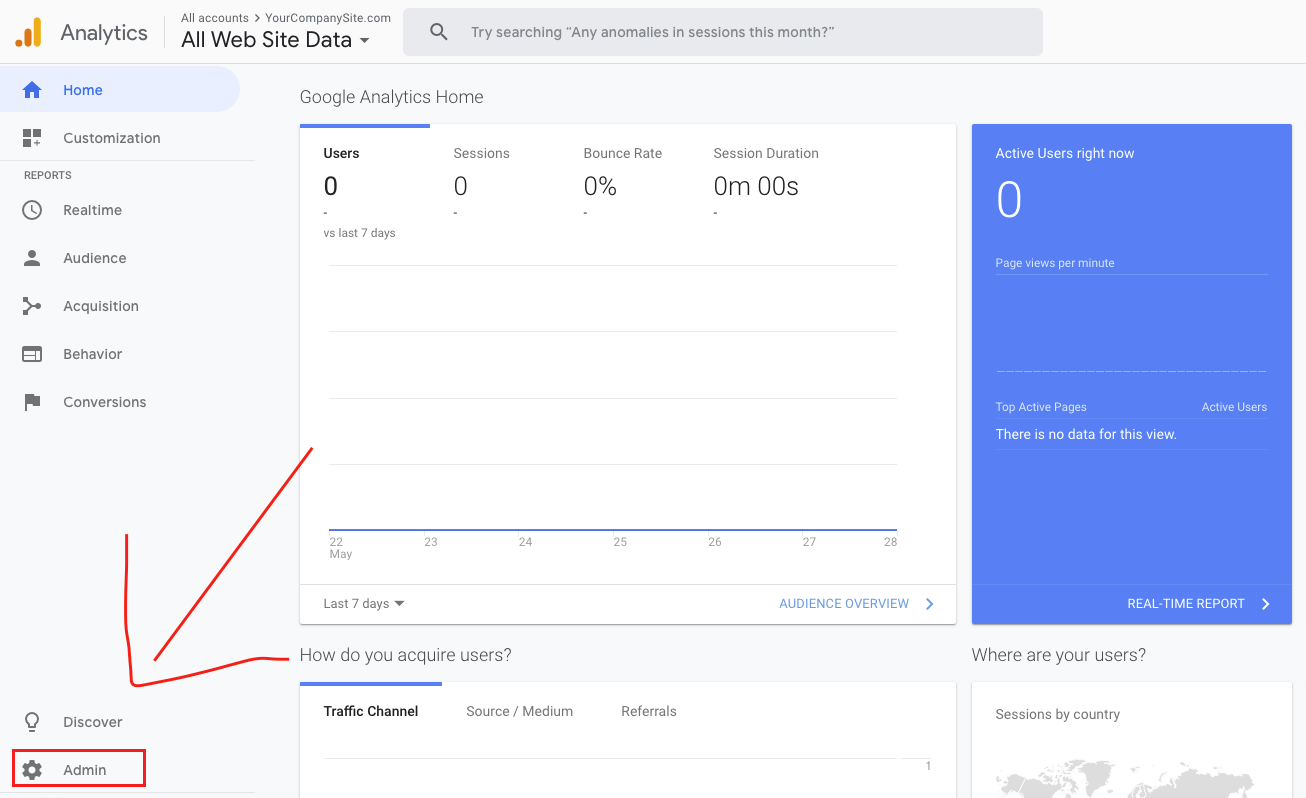Switch to the Traffic Channel tab

371,711
